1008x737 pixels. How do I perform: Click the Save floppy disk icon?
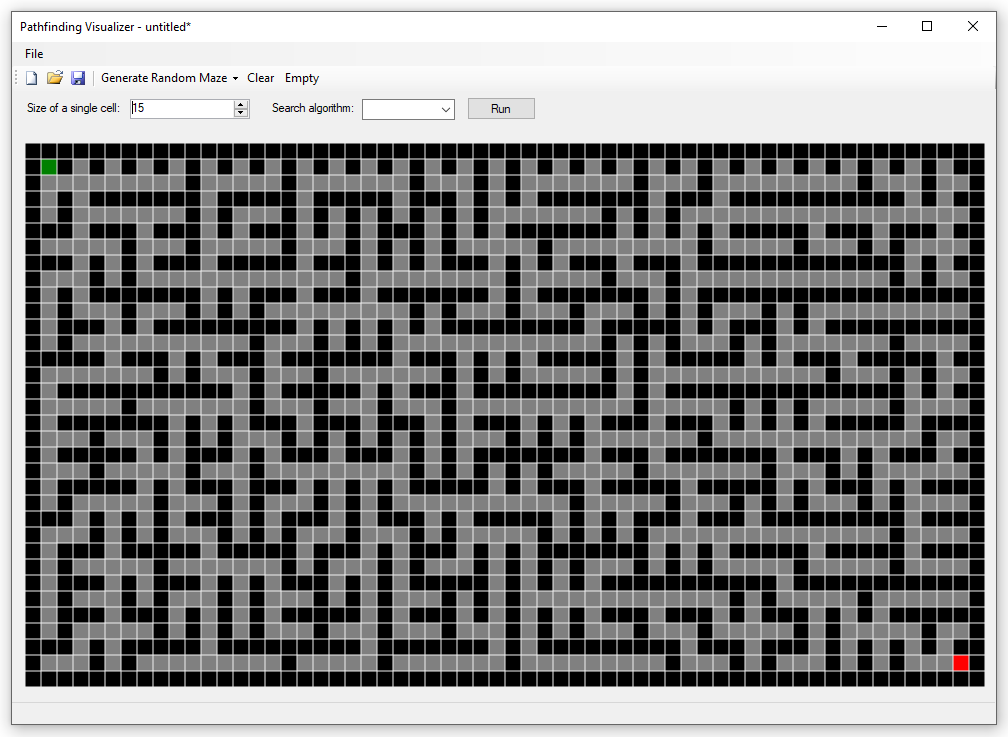click(x=78, y=77)
